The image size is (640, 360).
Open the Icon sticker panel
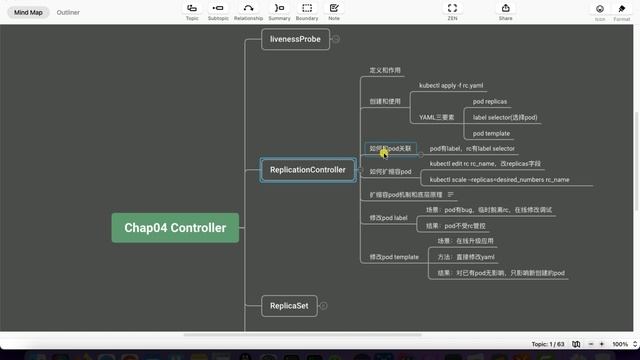tap(600, 13)
